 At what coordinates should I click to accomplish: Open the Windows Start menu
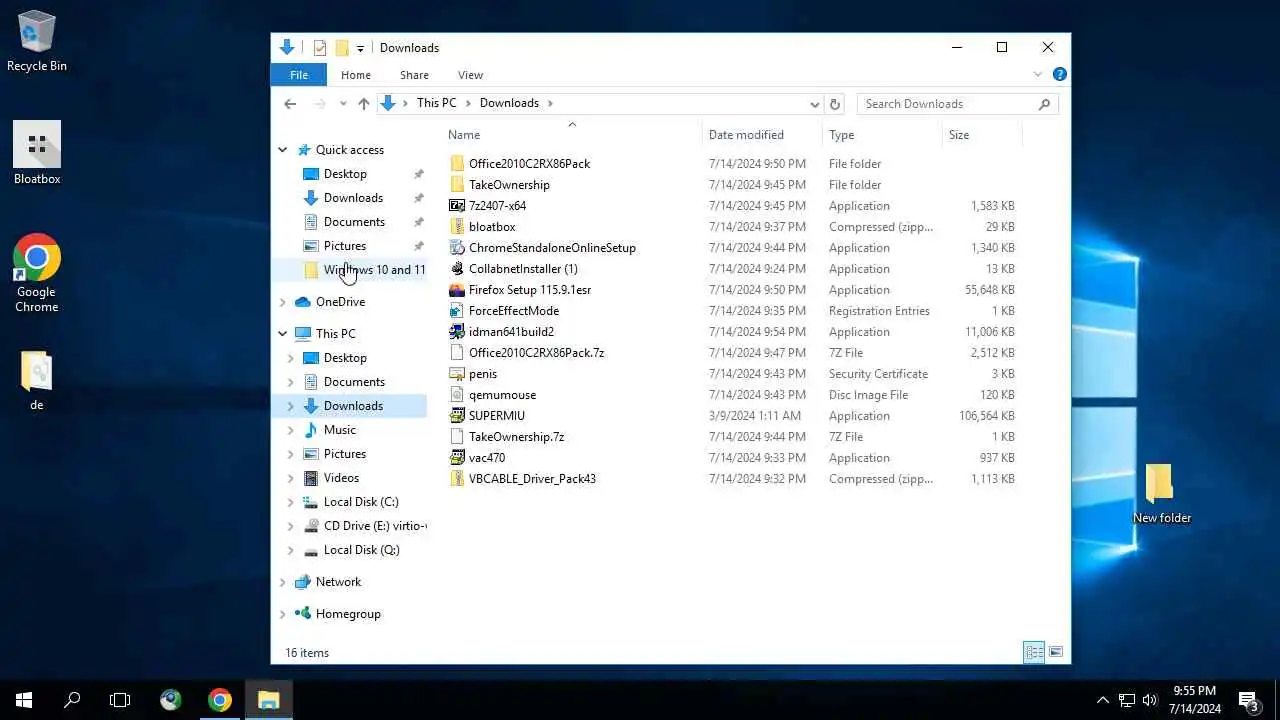click(x=24, y=700)
